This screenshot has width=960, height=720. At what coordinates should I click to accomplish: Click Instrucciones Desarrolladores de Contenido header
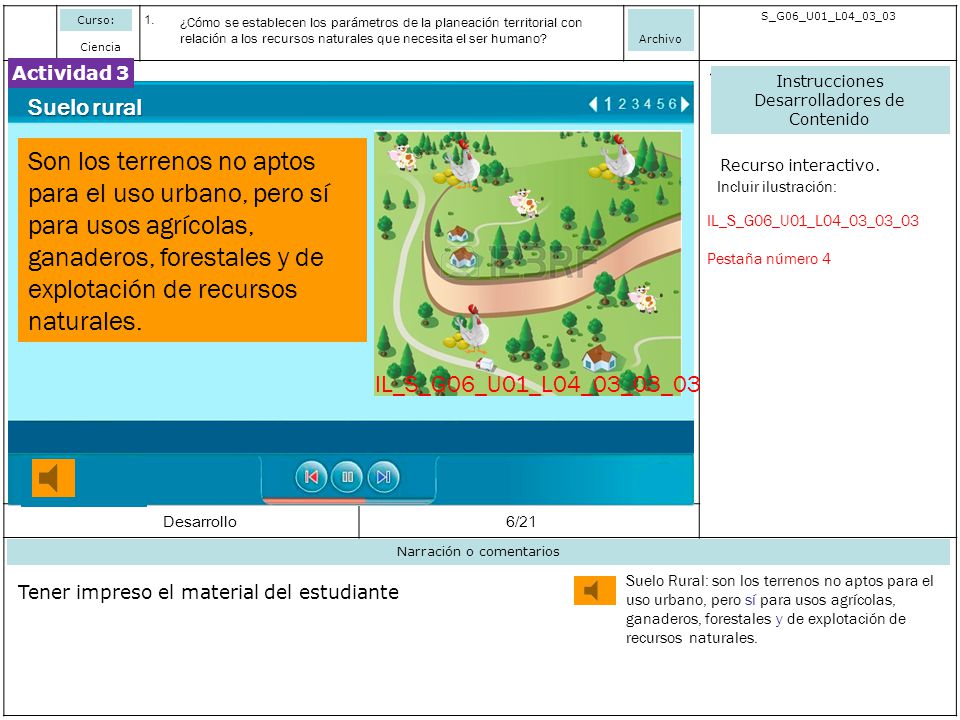[x=830, y=100]
